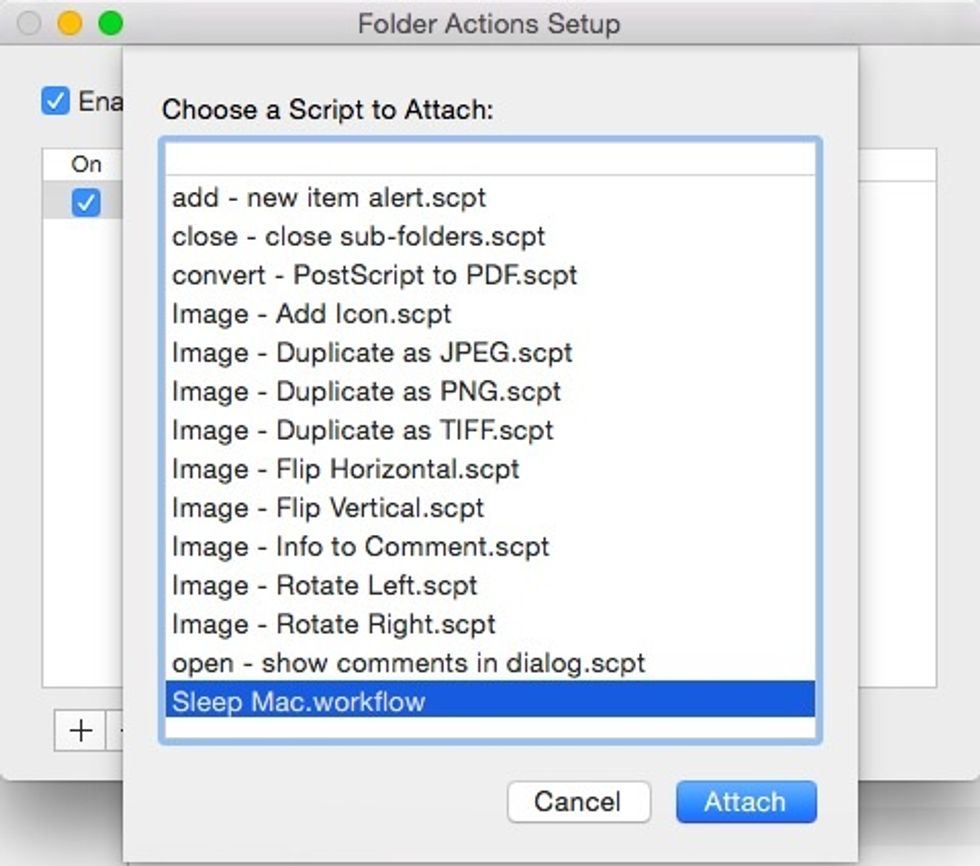980x866 pixels.
Task: Select Image - Rotate Left.scpt
Action: pos(325,585)
